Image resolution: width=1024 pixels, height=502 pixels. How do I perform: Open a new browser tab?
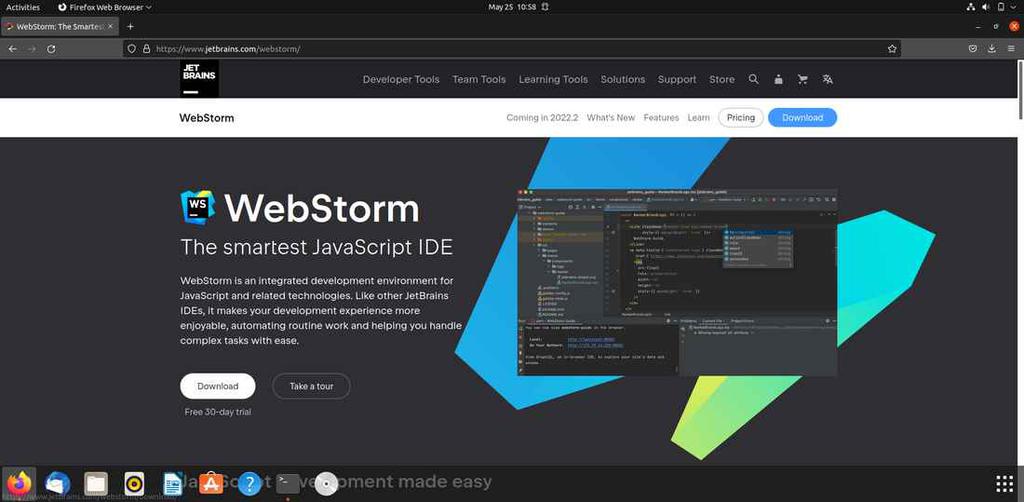pyautogui.click(x=130, y=26)
